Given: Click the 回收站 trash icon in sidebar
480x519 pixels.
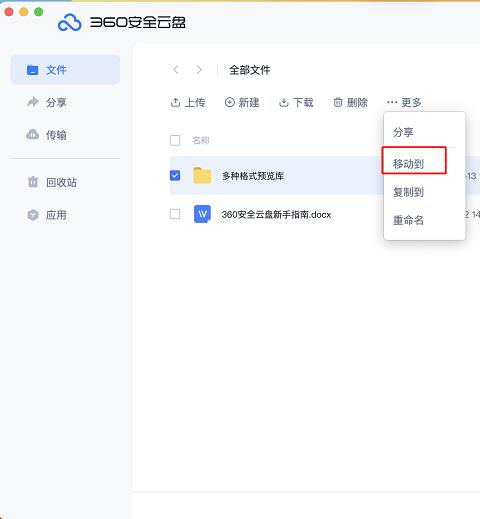Looking at the screenshot, I should tap(33, 182).
